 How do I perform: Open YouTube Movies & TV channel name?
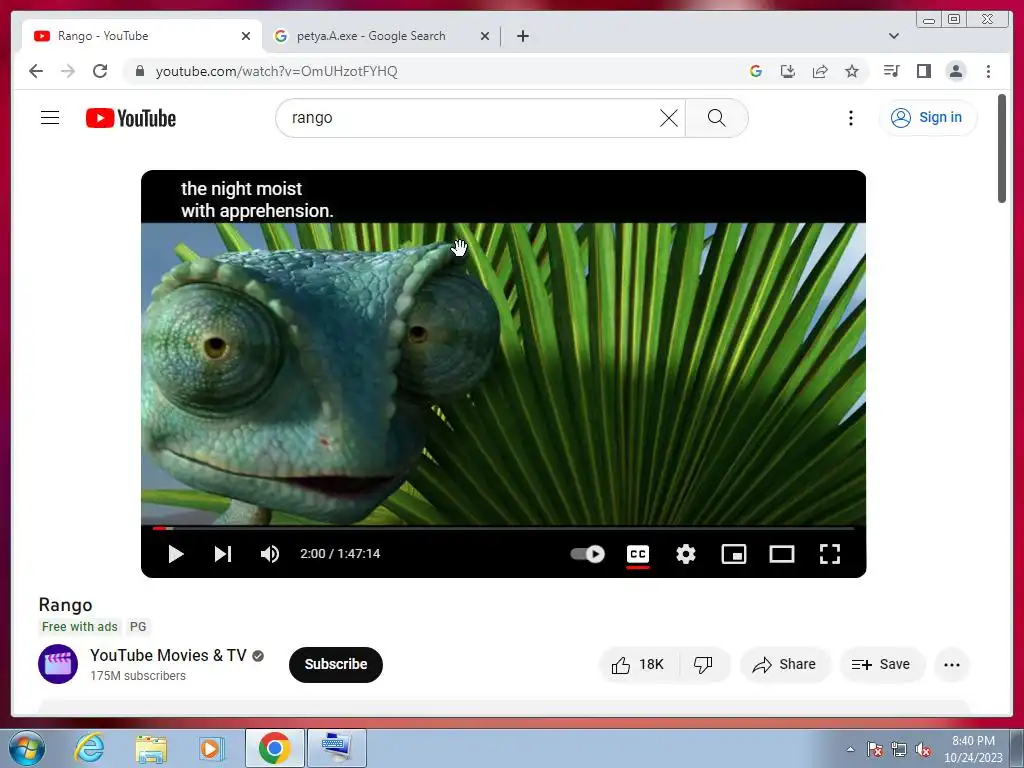[x=168, y=655]
